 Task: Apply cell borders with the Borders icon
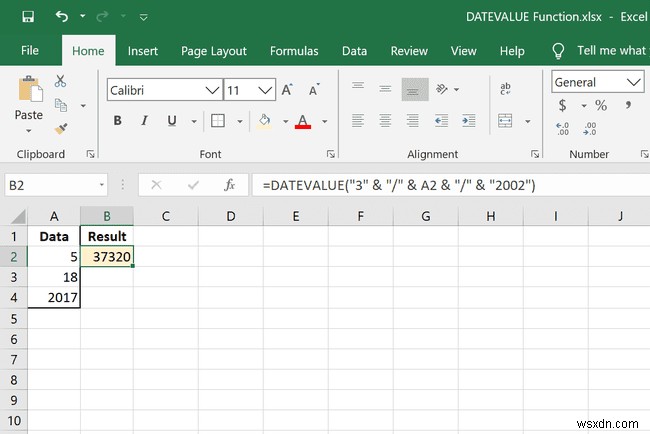point(218,121)
